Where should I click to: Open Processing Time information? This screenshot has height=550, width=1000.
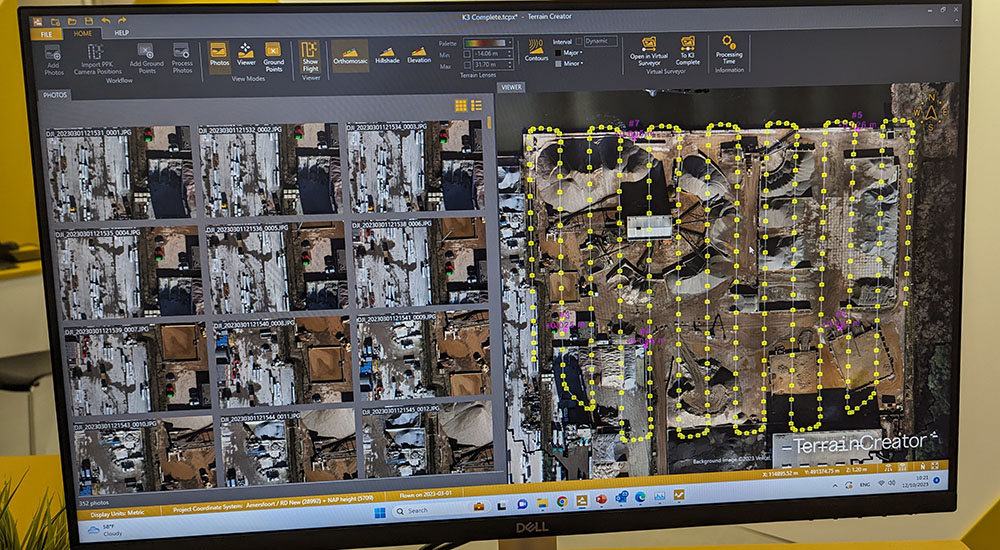pos(728,47)
